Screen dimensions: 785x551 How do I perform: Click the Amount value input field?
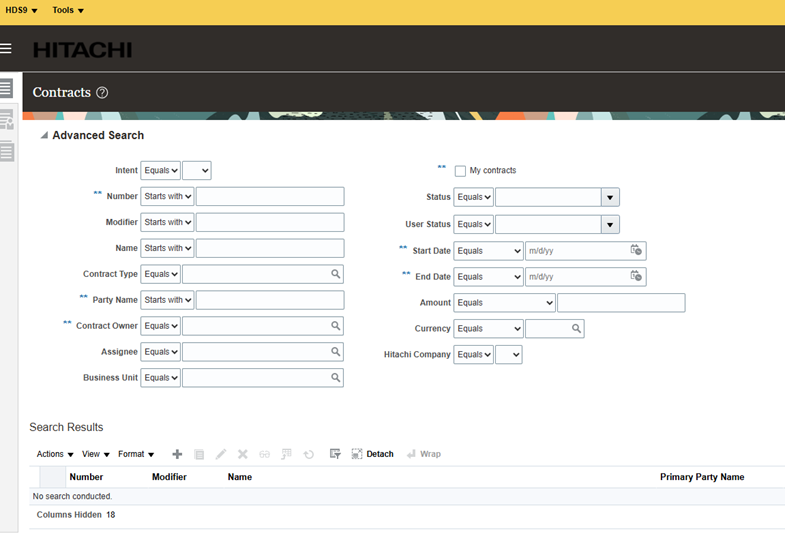[621, 303]
